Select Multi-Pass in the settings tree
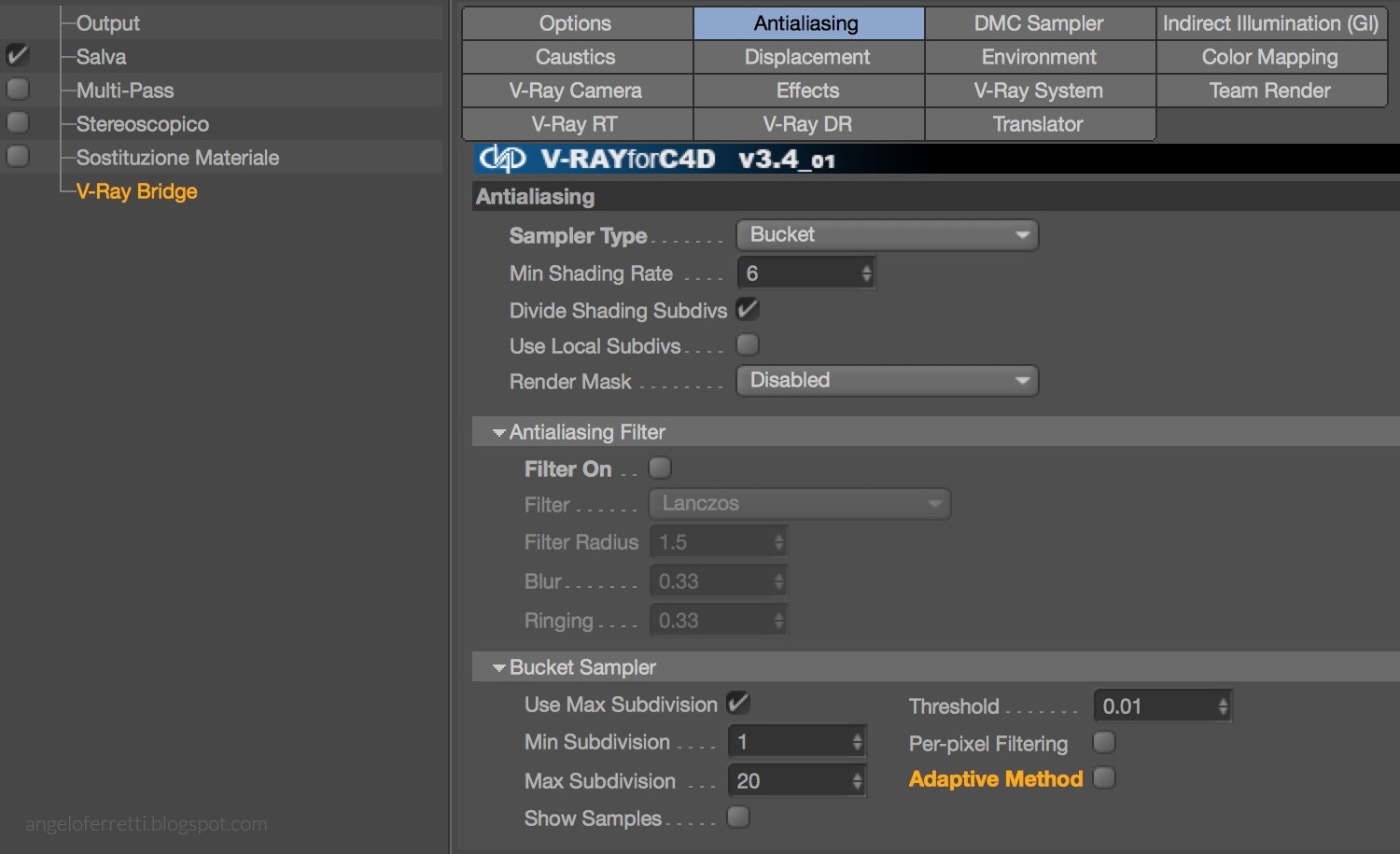 125,91
